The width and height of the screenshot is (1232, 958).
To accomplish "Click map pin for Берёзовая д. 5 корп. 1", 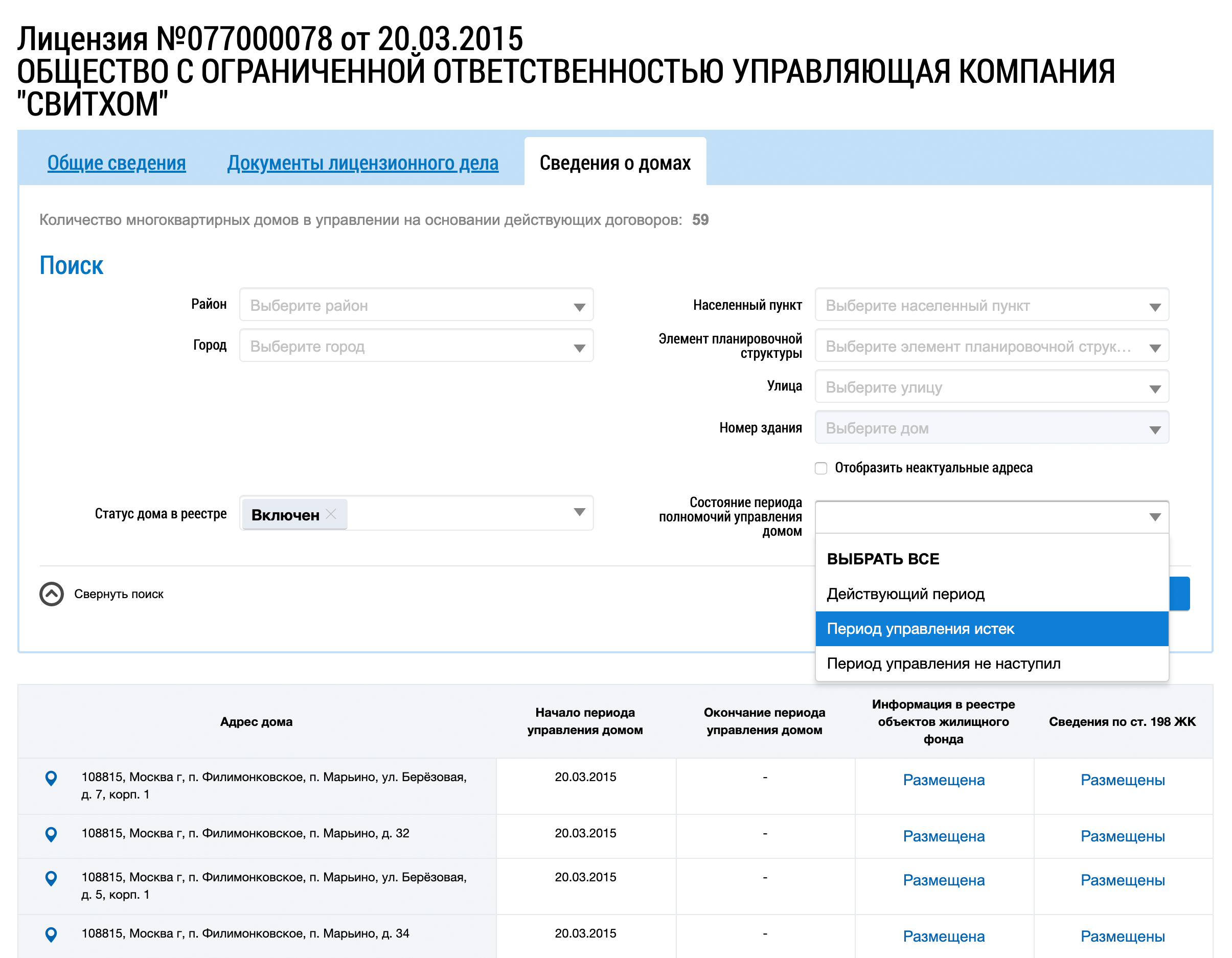I will tap(51, 878).
